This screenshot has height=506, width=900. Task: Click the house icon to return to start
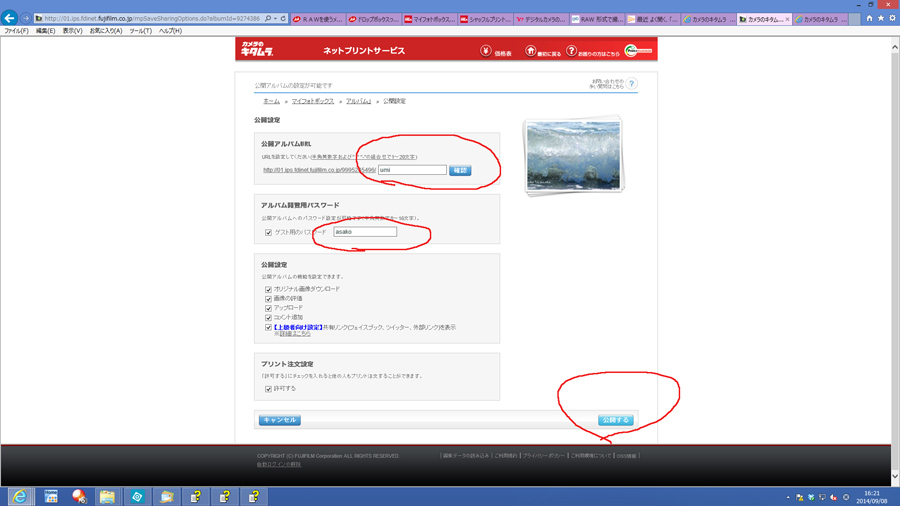531,50
